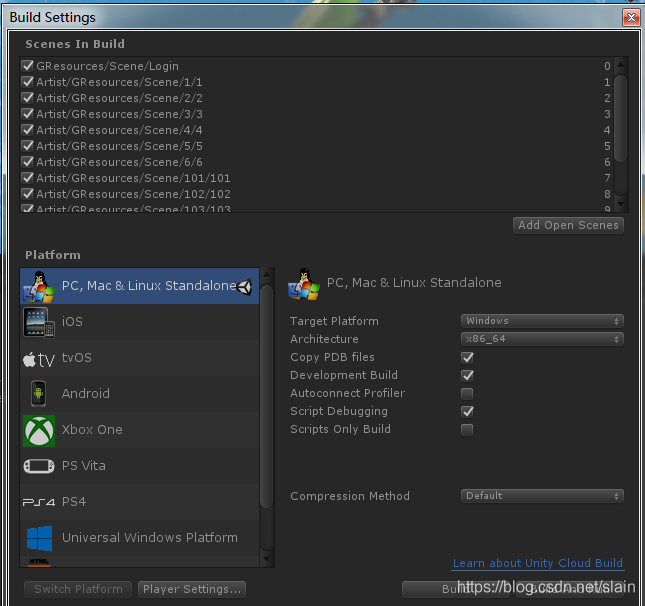This screenshot has width=645, height=606.
Task: Click the scenes list scroll up arrow
Action: tap(620, 64)
